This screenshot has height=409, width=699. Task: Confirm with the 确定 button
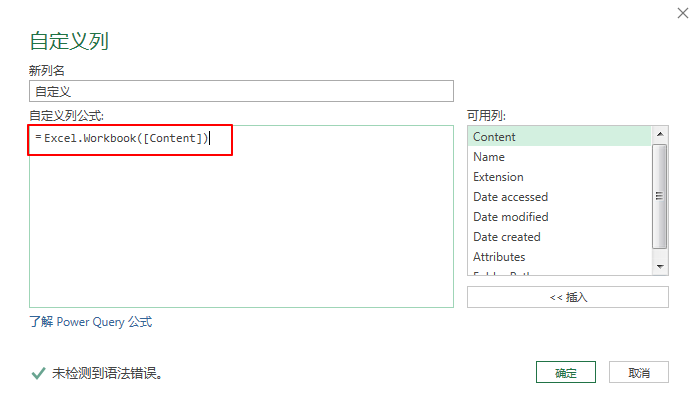click(x=566, y=373)
